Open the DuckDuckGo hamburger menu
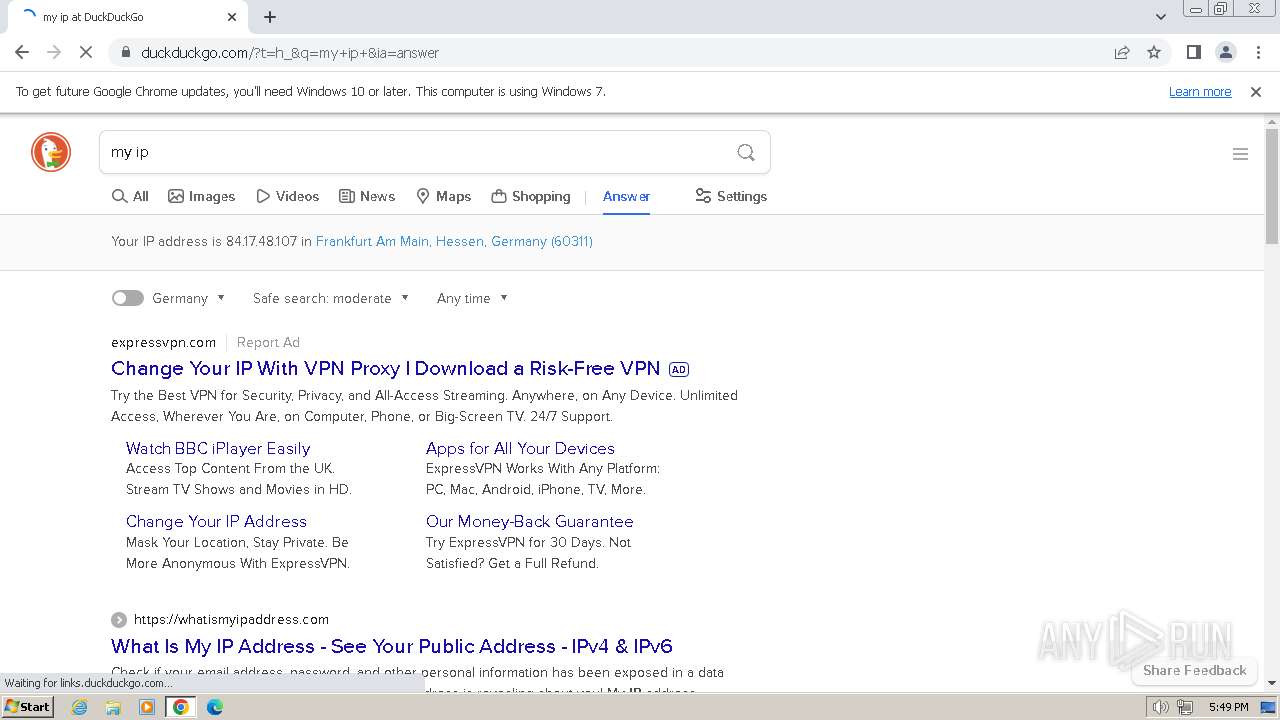 tap(1240, 154)
